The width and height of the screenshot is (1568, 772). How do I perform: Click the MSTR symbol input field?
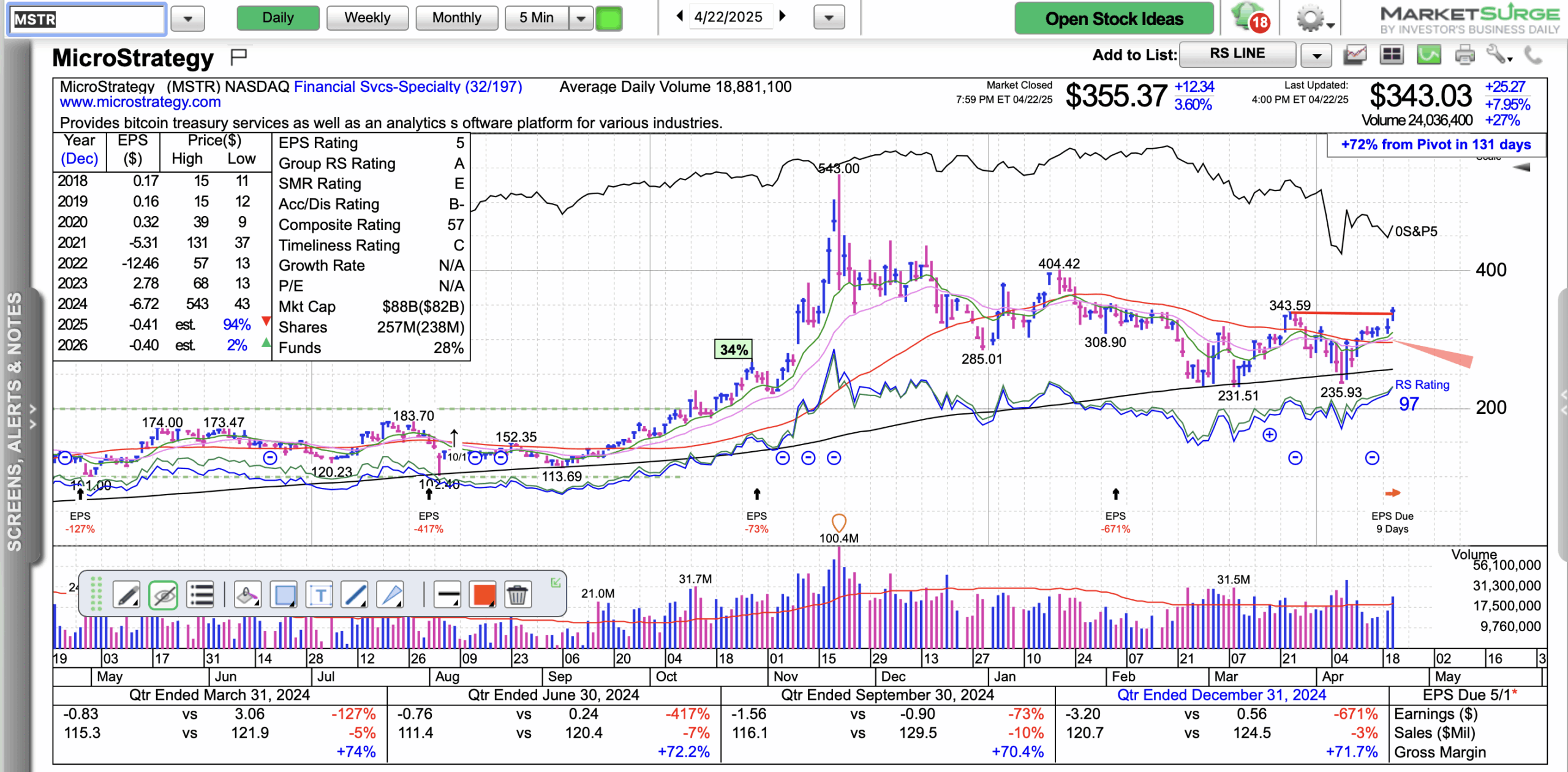tap(86, 19)
